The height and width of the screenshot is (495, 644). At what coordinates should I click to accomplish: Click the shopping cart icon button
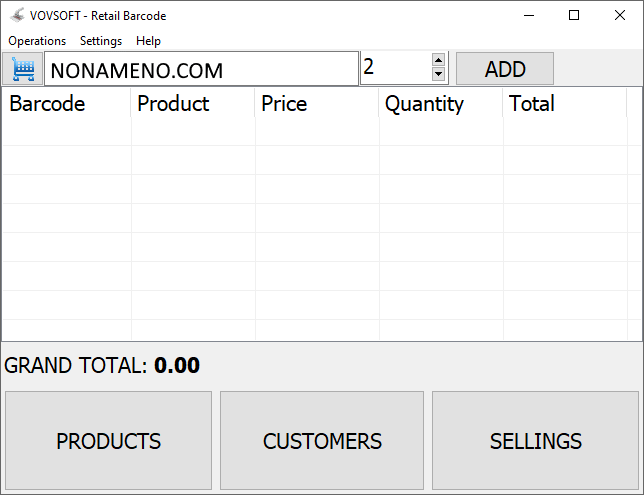pyautogui.click(x=22, y=70)
